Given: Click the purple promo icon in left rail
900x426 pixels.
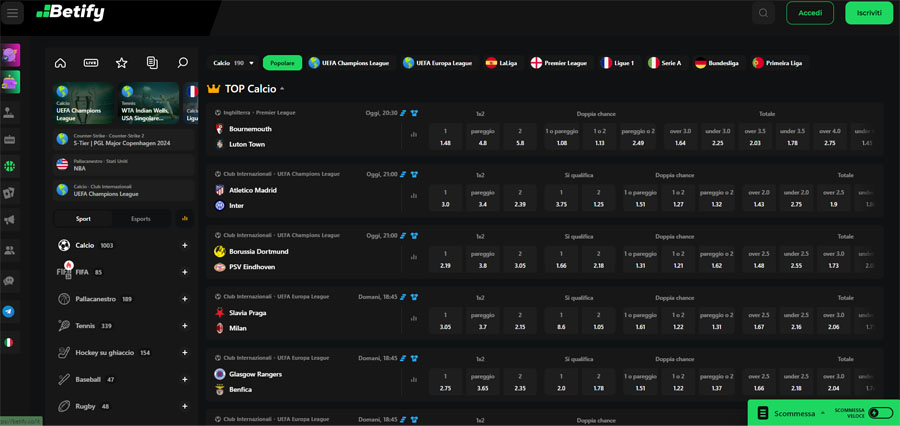Looking at the screenshot, I should click(10, 55).
